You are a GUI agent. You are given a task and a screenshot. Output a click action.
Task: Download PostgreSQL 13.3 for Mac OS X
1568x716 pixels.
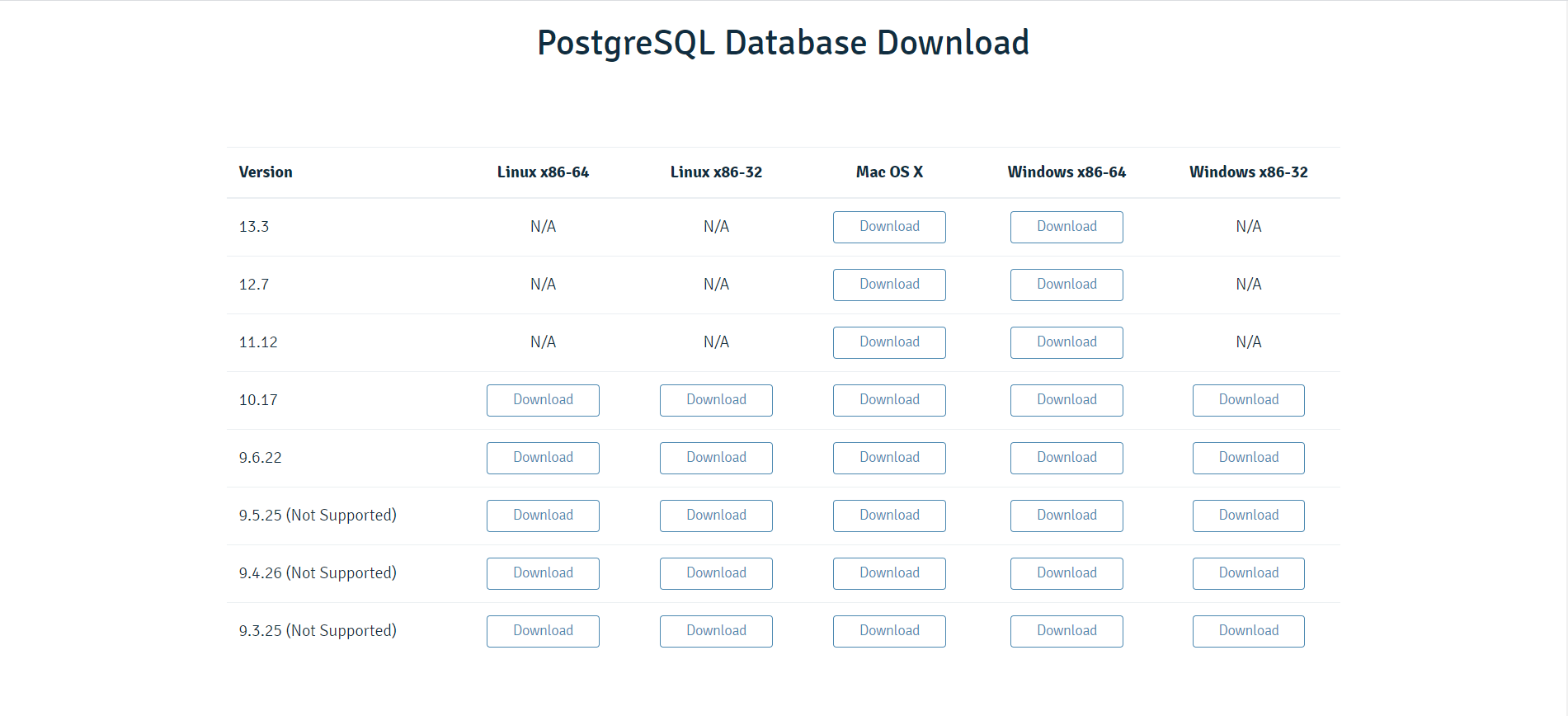point(889,227)
